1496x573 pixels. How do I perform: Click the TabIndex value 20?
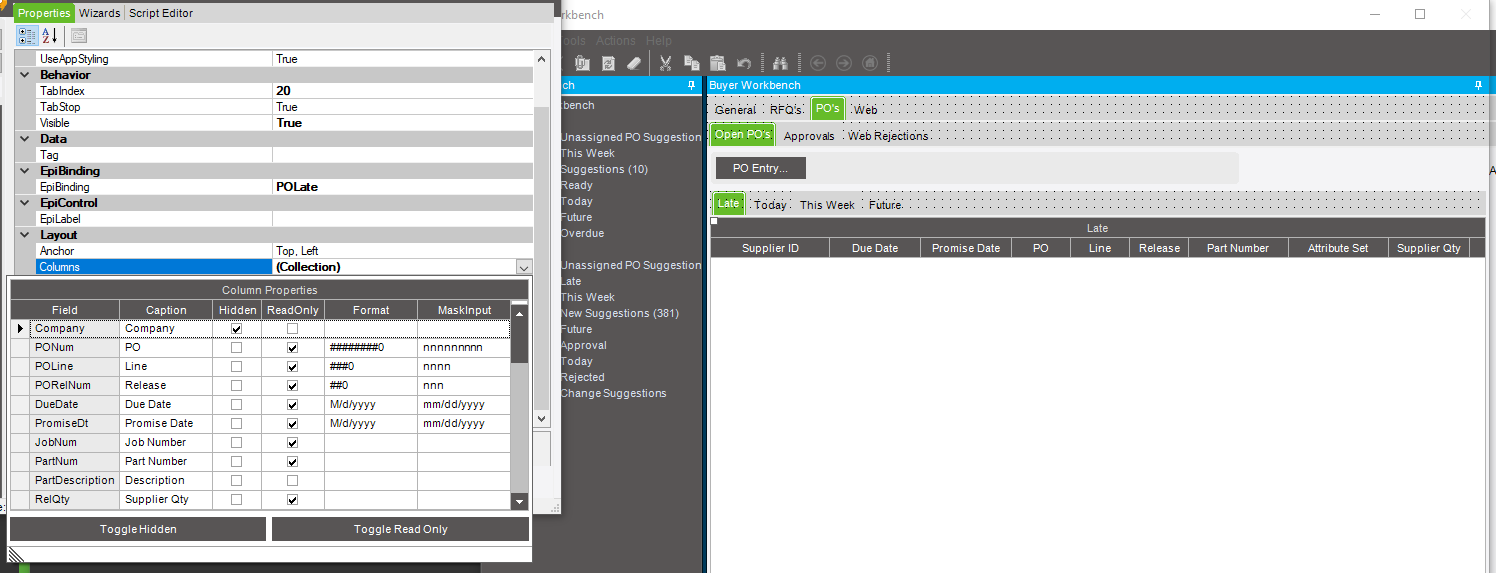tap(402, 91)
